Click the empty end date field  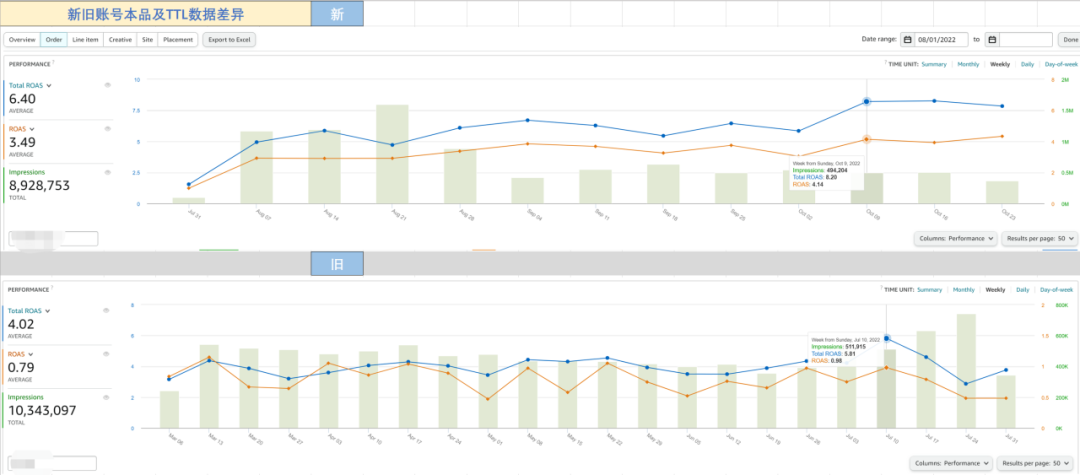(1026, 40)
